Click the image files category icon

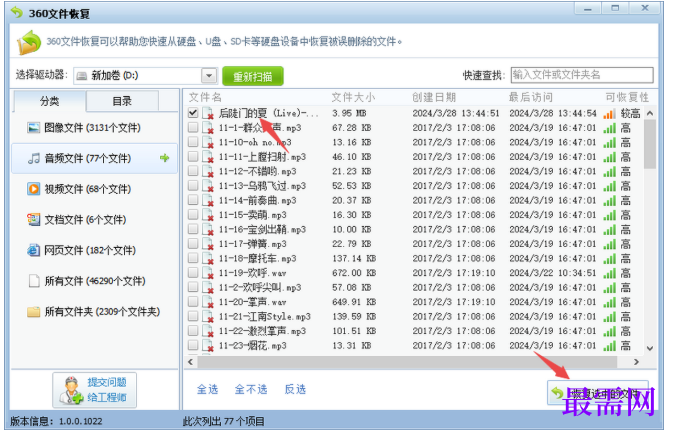(x=34, y=128)
